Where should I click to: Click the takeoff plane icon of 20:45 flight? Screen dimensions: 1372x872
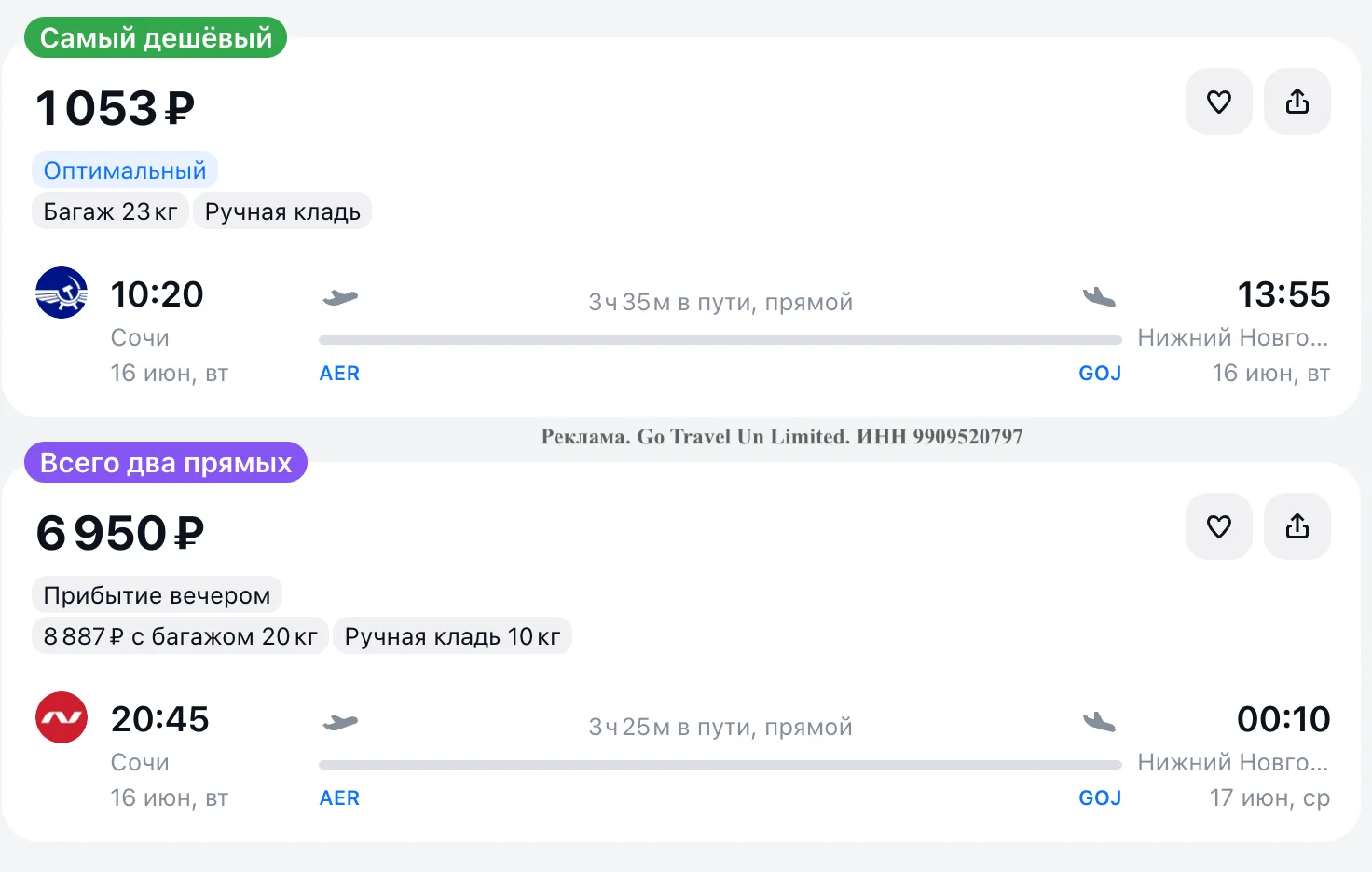point(340,723)
